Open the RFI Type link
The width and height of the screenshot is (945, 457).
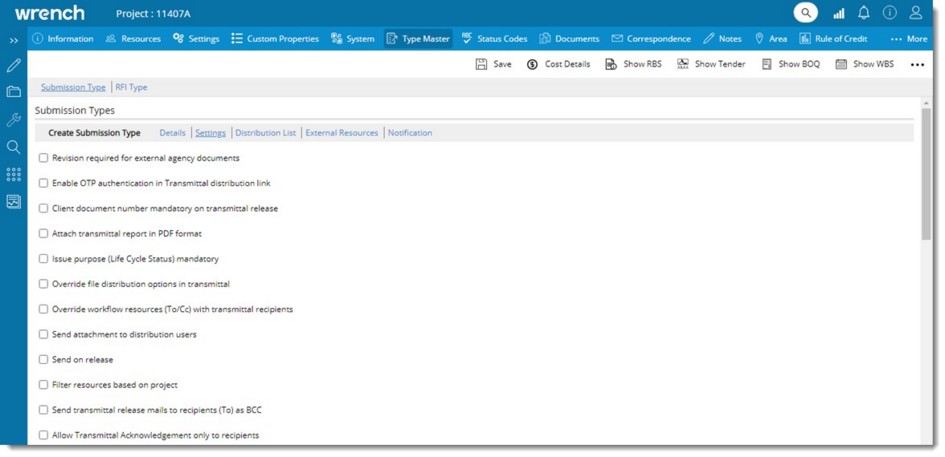click(x=131, y=87)
